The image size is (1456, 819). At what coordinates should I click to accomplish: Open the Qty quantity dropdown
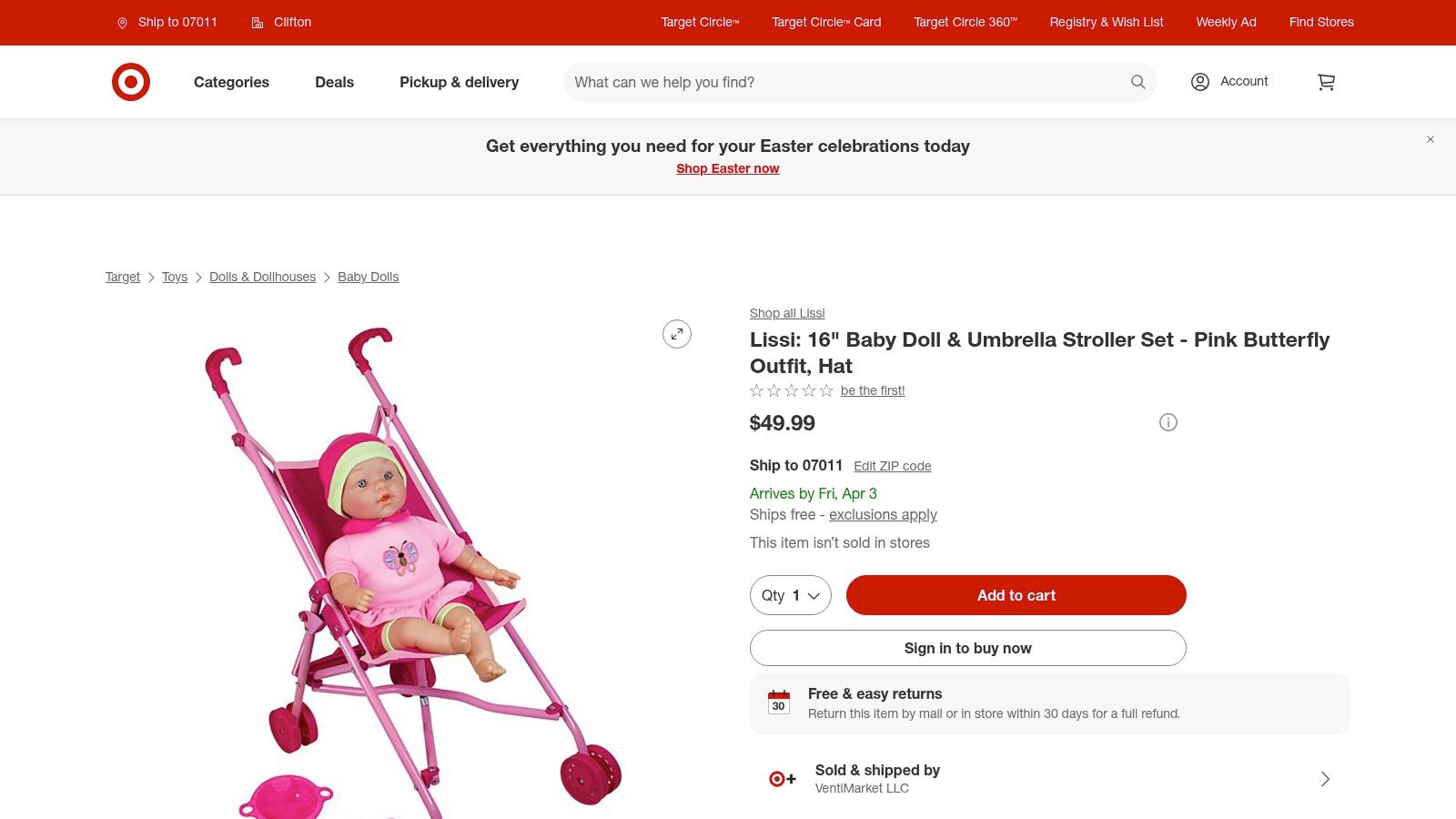[x=790, y=595]
